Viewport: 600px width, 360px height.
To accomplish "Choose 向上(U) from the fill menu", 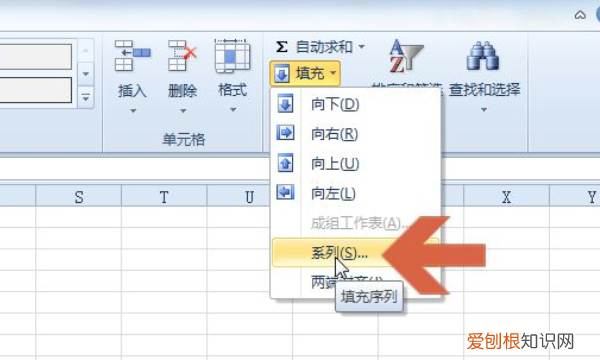I will 355,163.
